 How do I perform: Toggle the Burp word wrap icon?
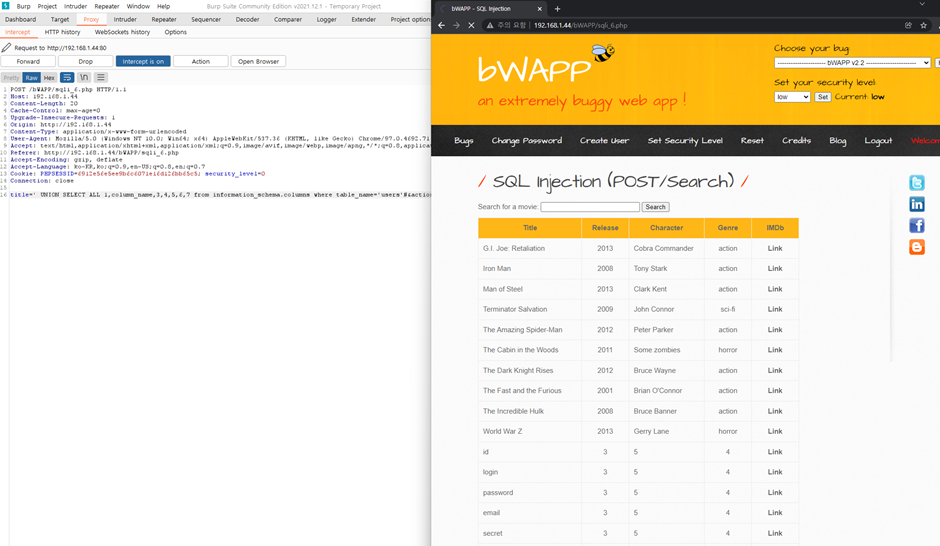click(x=67, y=77)
